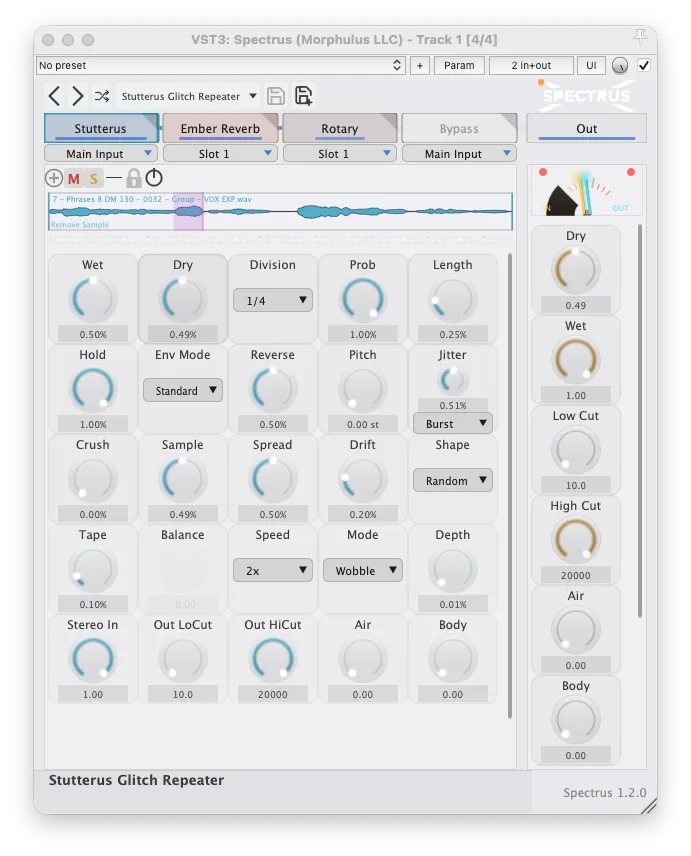Viewport: 691px width, 856px height.
Task: Click the Tape knob
Action: pyautogui.click(x=93, y=569)
